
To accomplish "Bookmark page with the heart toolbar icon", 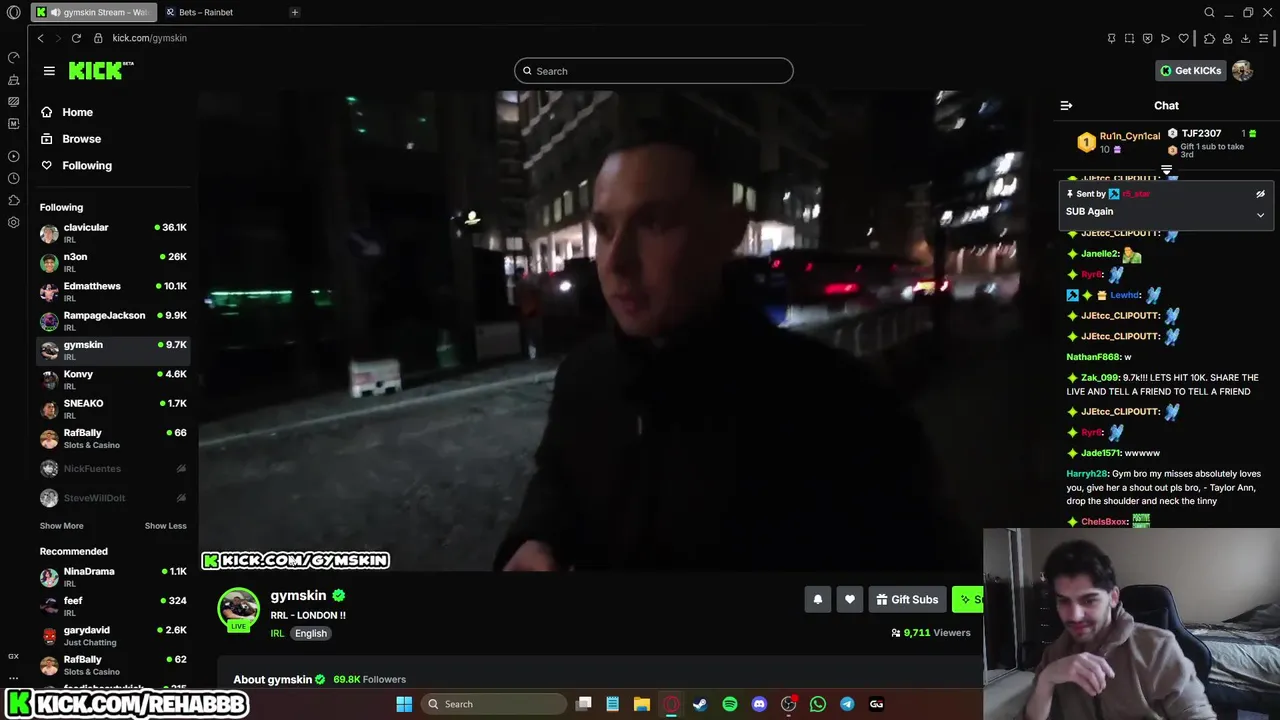I will (x=1183, y=38).
